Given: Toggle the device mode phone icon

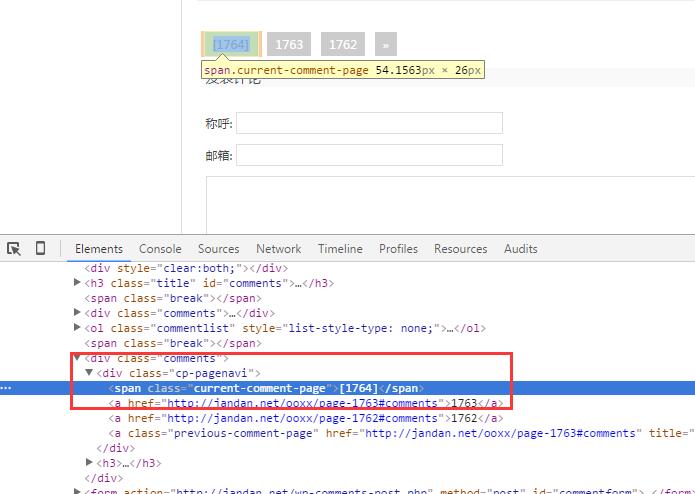Looking at the screenshot, I should coord(40,248).
